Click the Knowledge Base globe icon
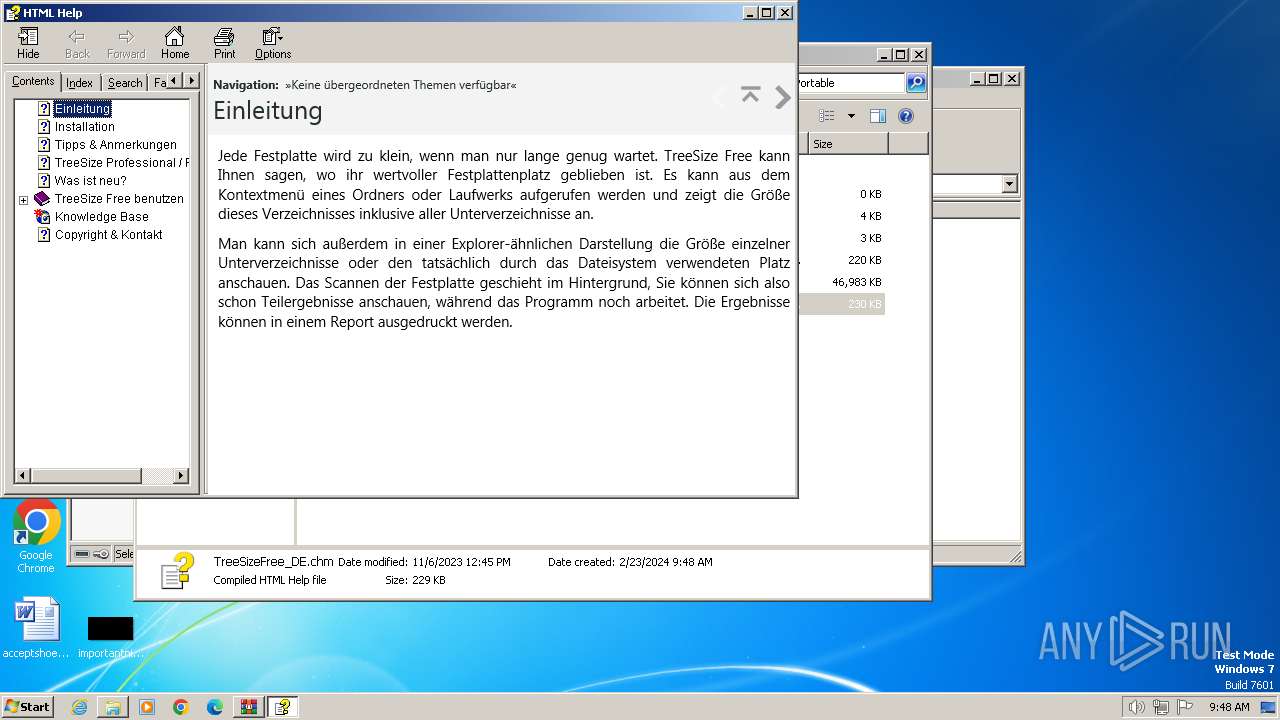 (x=42, y=217)
